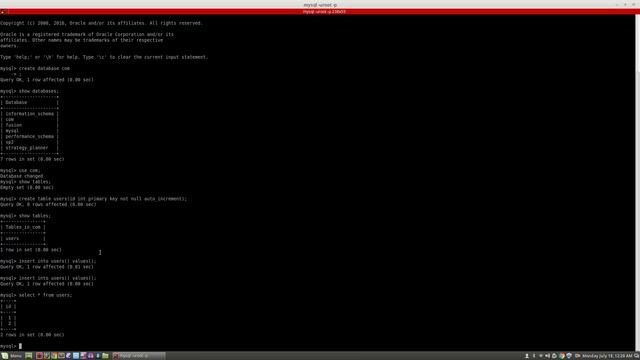Click the '2 rows in set' result line

click(x=32, y=335)
